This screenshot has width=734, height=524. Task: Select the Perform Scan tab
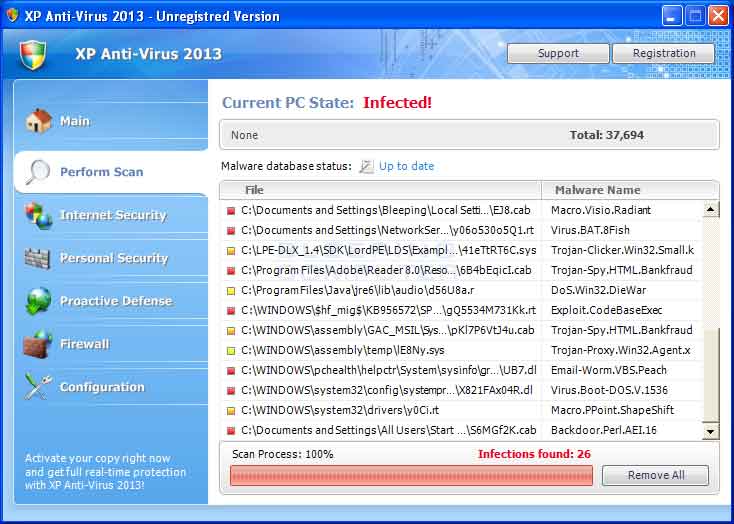[x=111, y=172]
